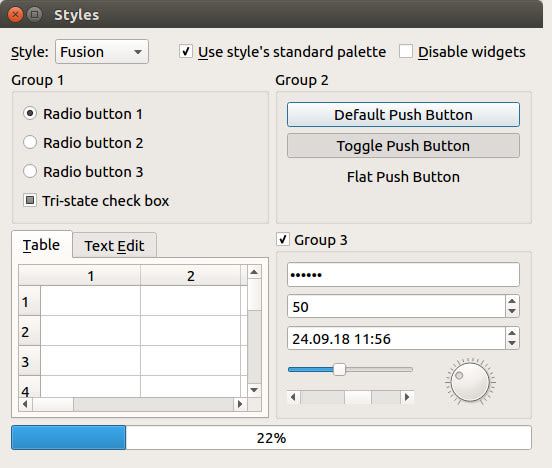Image resolution: width=552 pixels, height=468 pixels.
Task: Increment the date-time field with its up arrow
Action: point(512,333)
